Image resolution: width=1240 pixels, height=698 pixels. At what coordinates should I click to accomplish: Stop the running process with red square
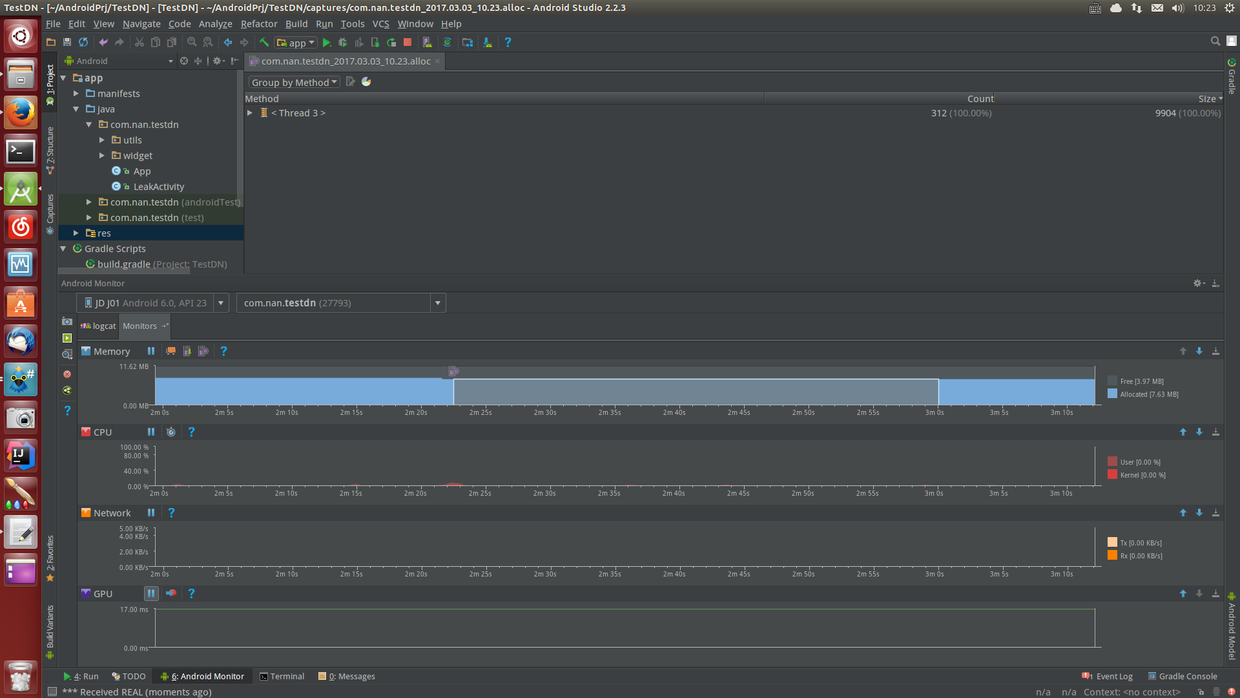point(408,42)
